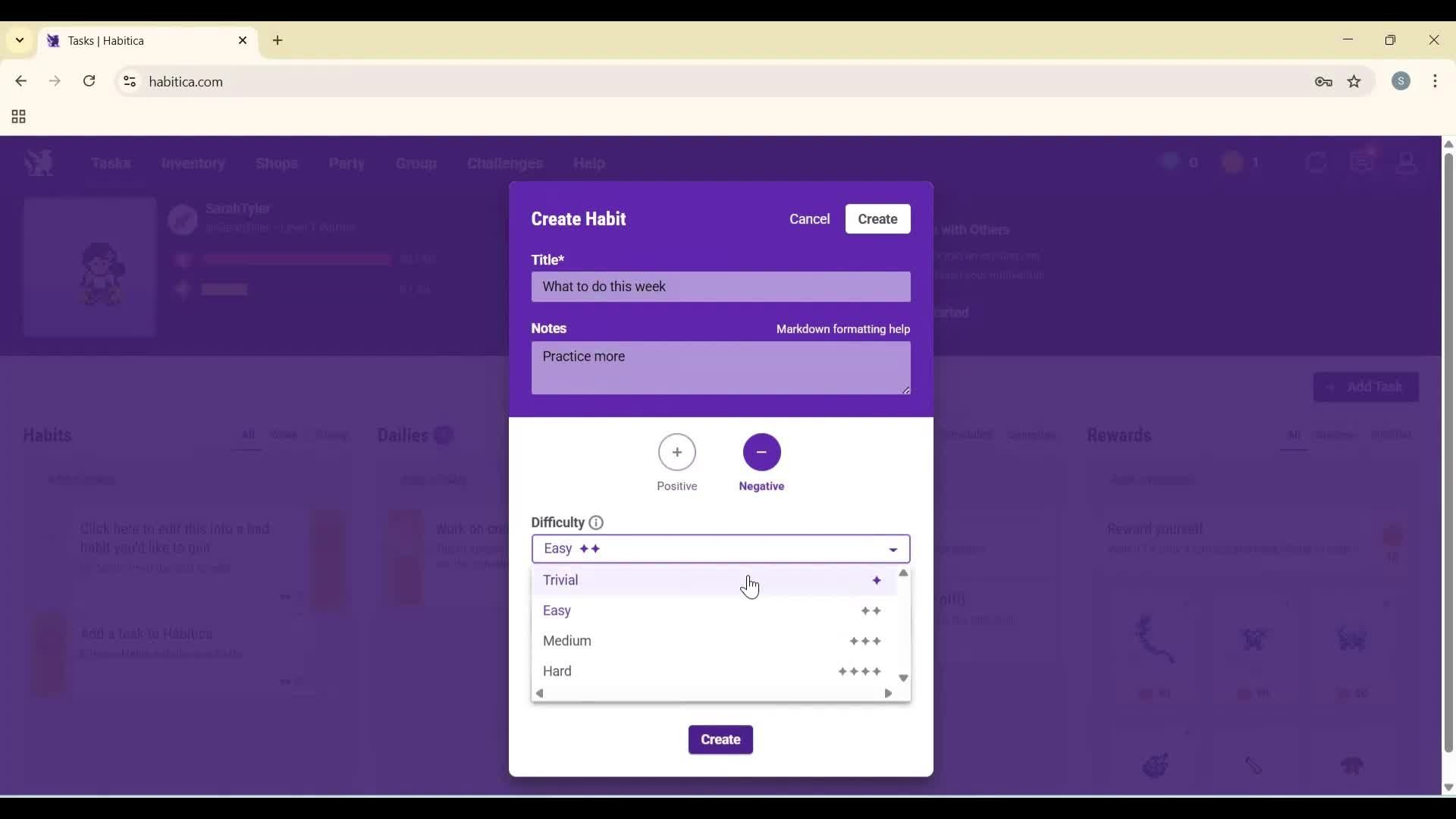Open the user profile icon in header
Image resolution: width=1456 pixels, height=819 pixels.
1407,162
